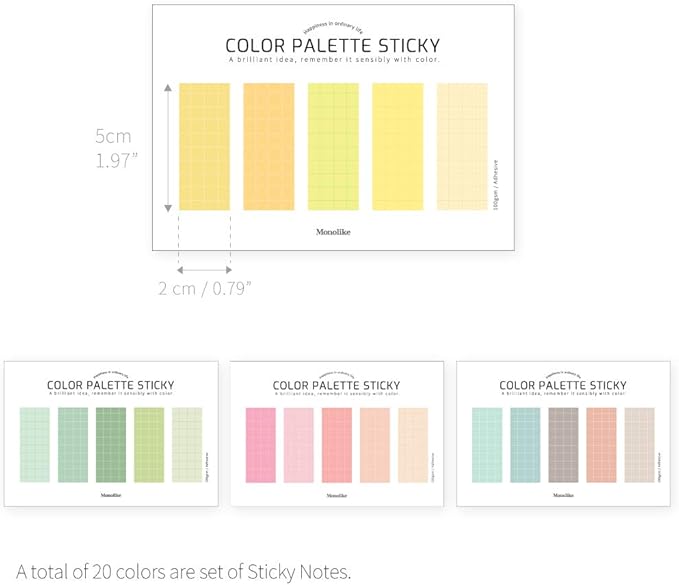Click the lime yellow swatch in the top card
The height and width of the screenshot is (585, 679).
(333, 146)
